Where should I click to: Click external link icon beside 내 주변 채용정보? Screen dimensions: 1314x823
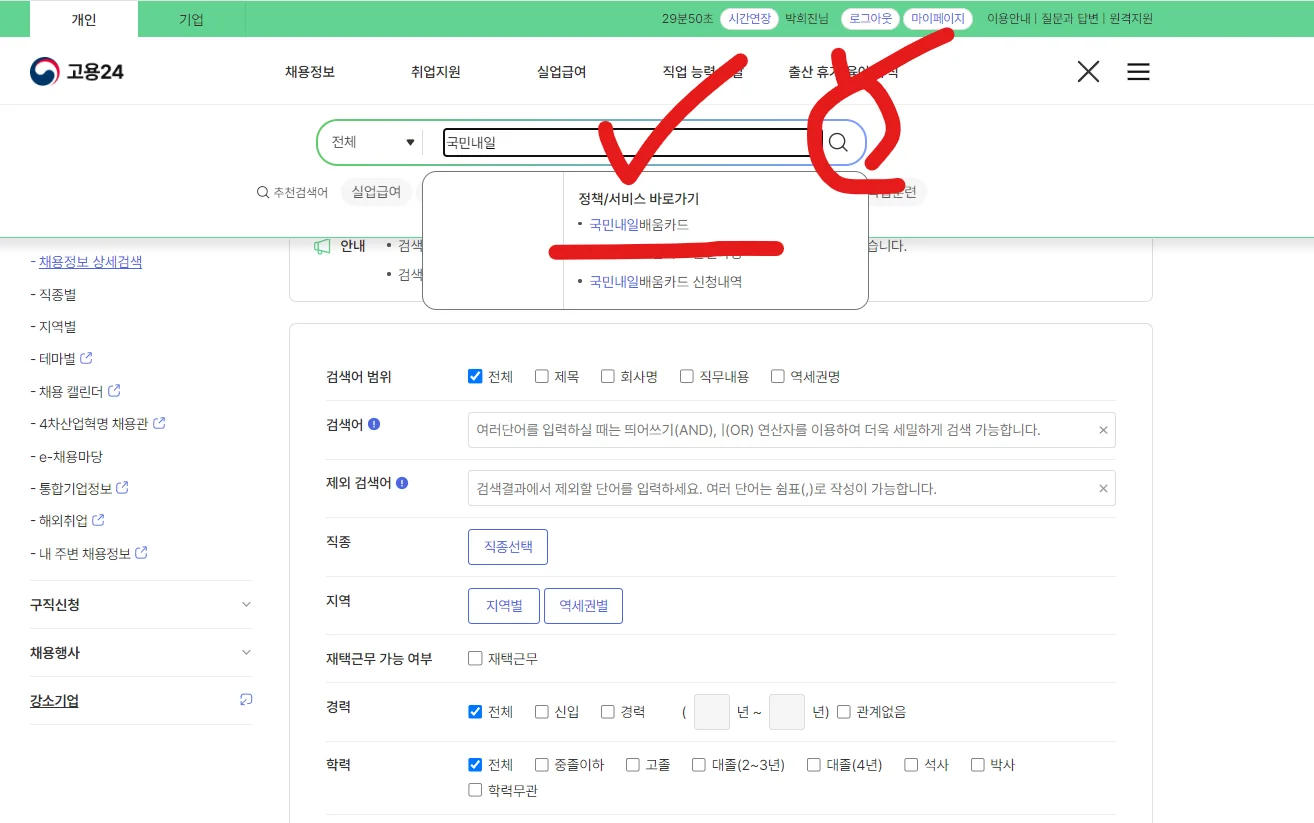pos(141,552)
